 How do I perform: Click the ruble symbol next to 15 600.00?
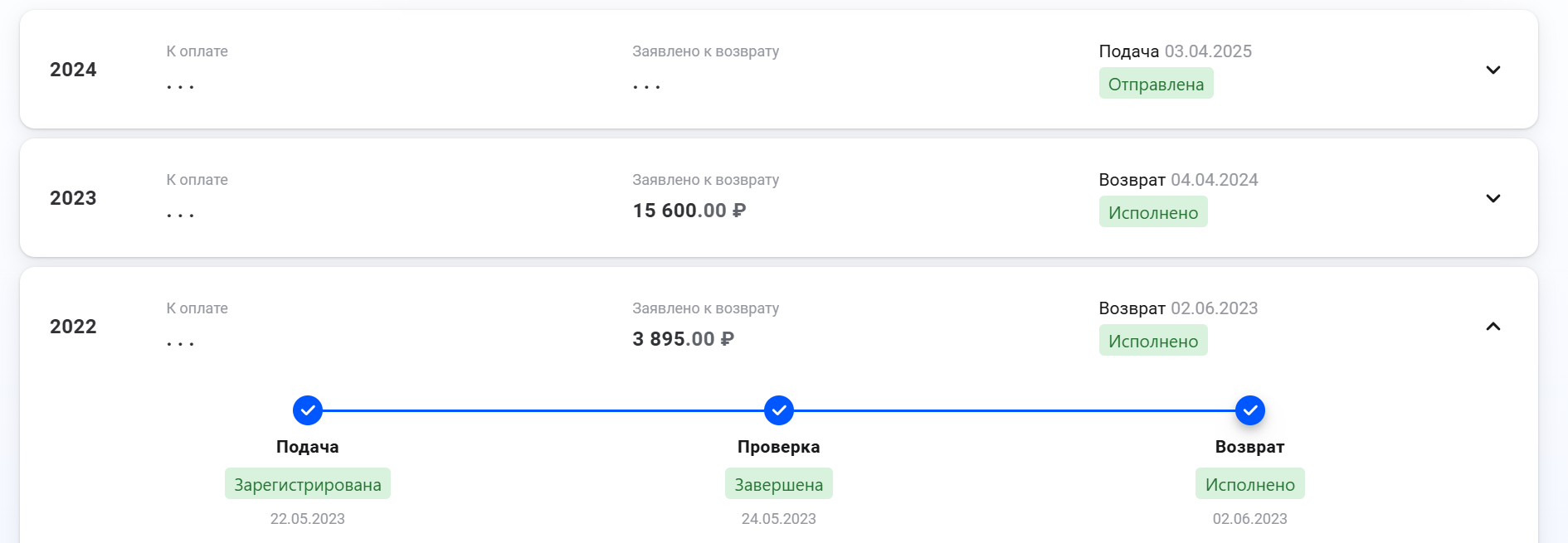point(739,211)
